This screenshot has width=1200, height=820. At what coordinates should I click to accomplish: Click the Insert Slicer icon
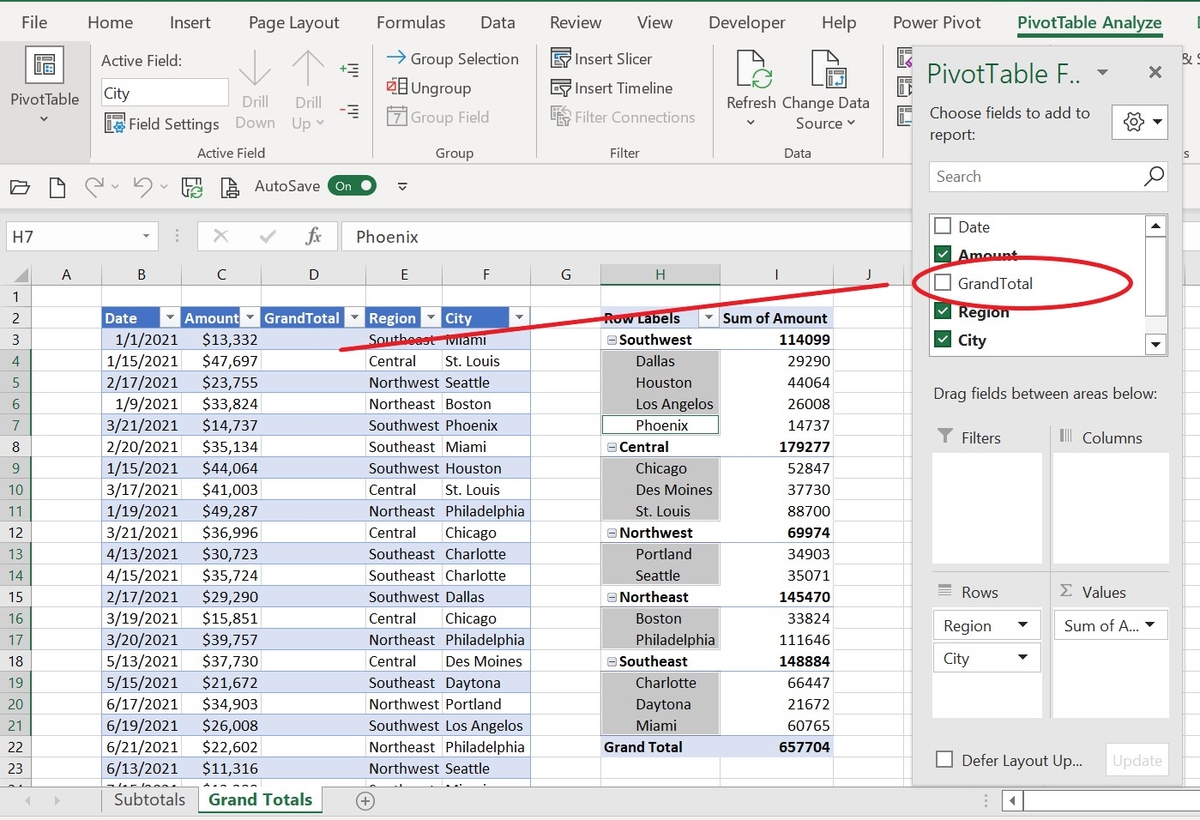pyautogui.click(x=562, y=59)
